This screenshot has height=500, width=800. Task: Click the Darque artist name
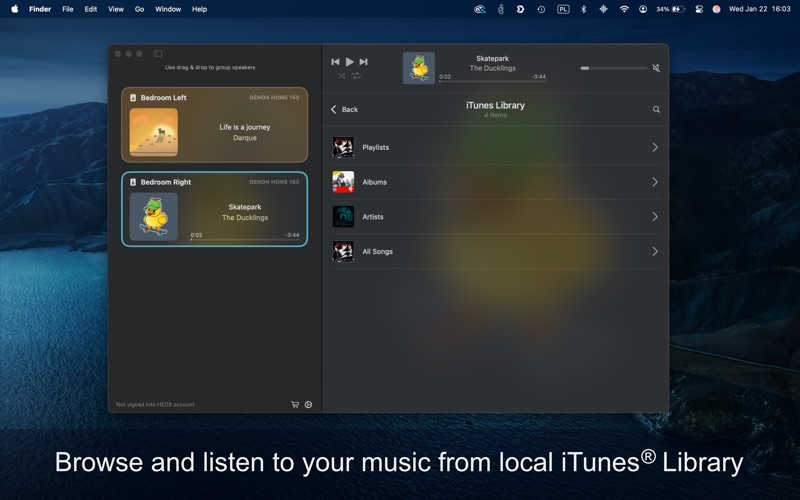coord(245,138)
